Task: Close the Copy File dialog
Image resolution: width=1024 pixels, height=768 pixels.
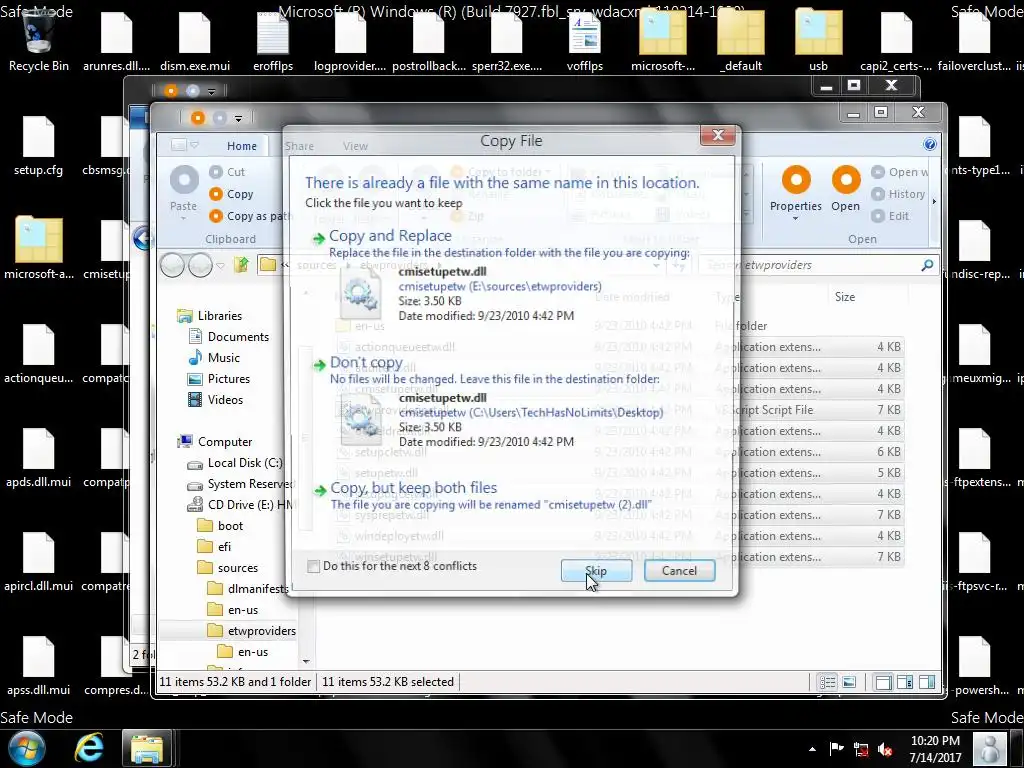Action: pyautogui.click(x=718, y=135)
